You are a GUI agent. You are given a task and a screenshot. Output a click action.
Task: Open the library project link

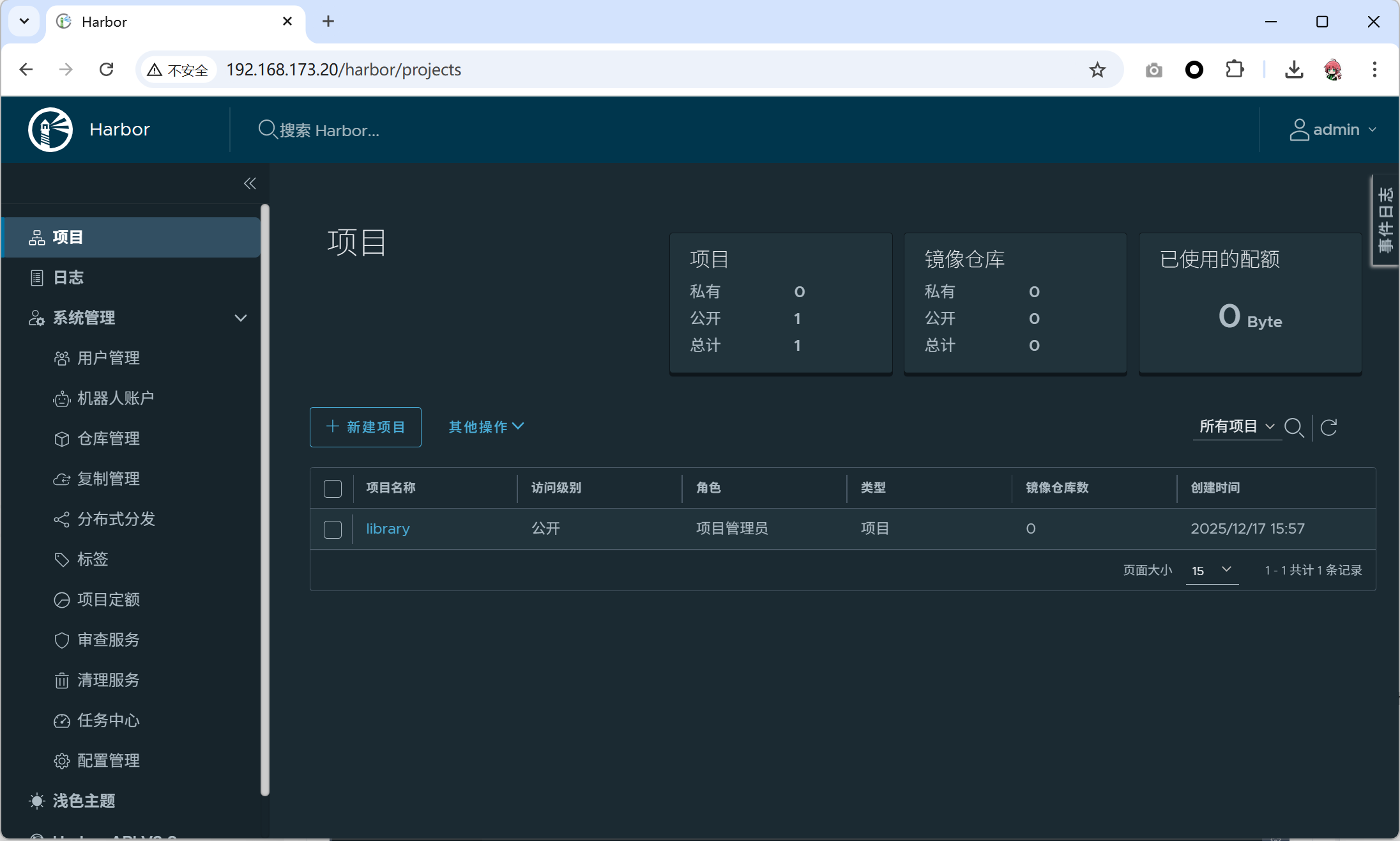(388, 529)
